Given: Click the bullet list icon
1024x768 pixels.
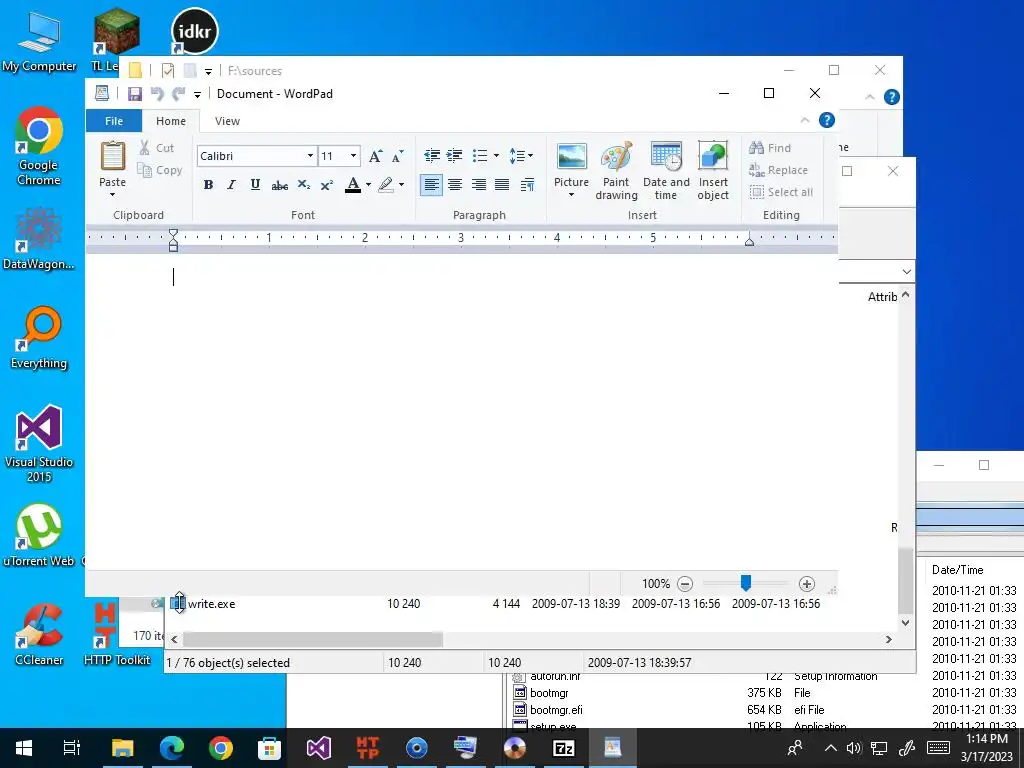Looking at the screenshot, I should click(480, 155).
